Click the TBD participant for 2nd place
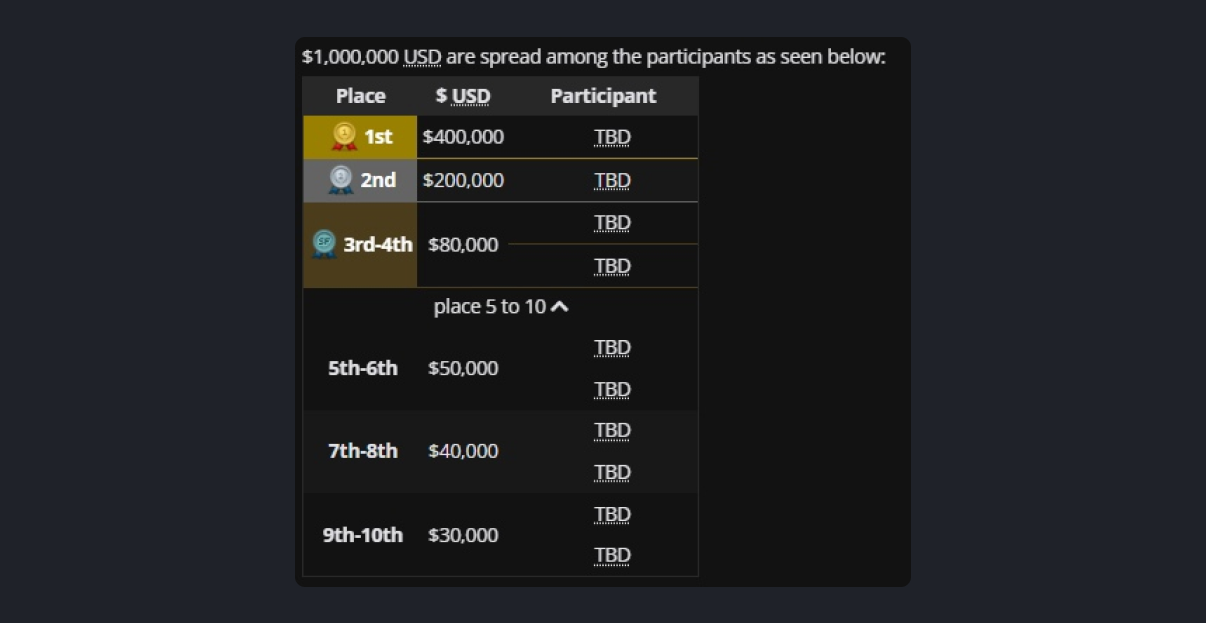This screenshot has width=1206, height=623. pos(612,181)
